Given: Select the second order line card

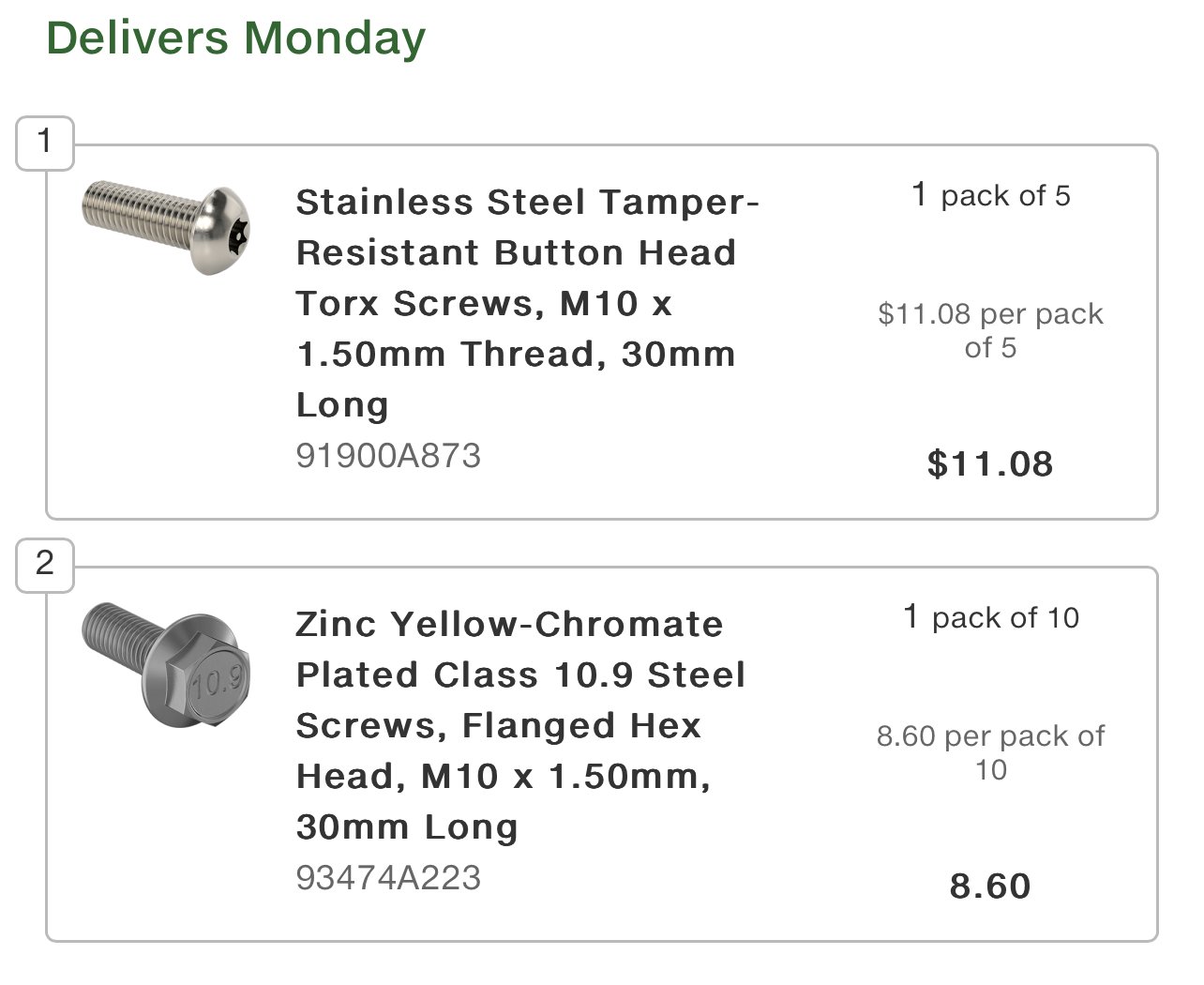Looking at the screenshot, I should (602, 754).
